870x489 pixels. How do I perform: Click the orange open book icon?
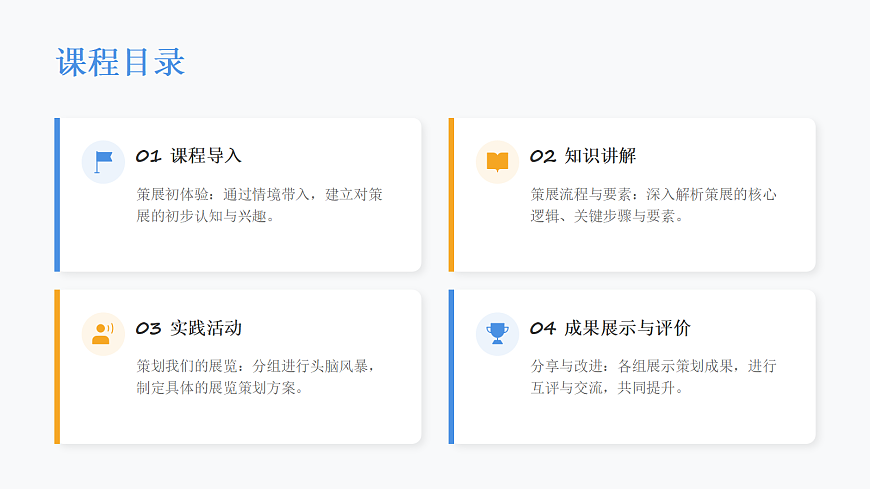497,161
